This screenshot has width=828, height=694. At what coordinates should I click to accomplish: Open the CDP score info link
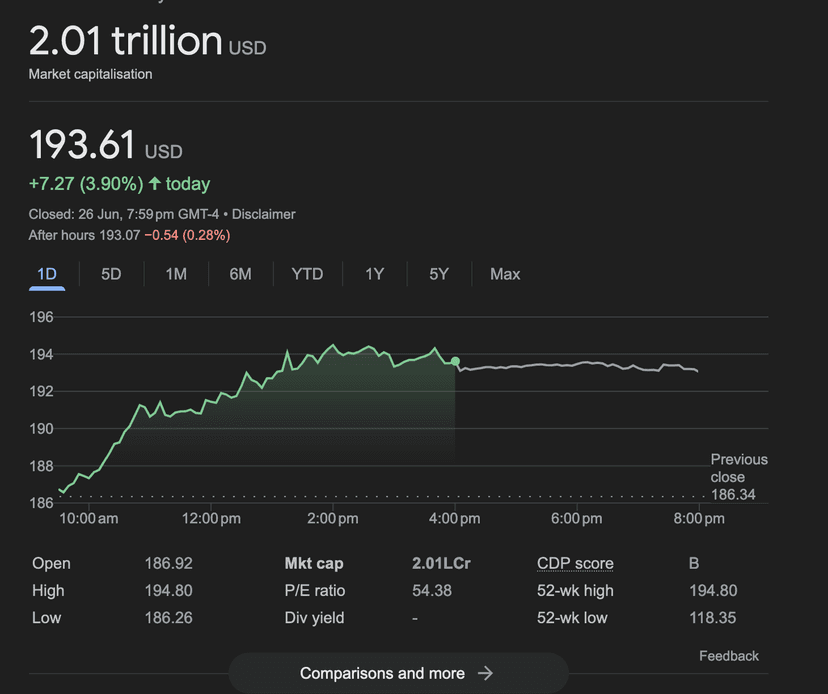[575, 563]
